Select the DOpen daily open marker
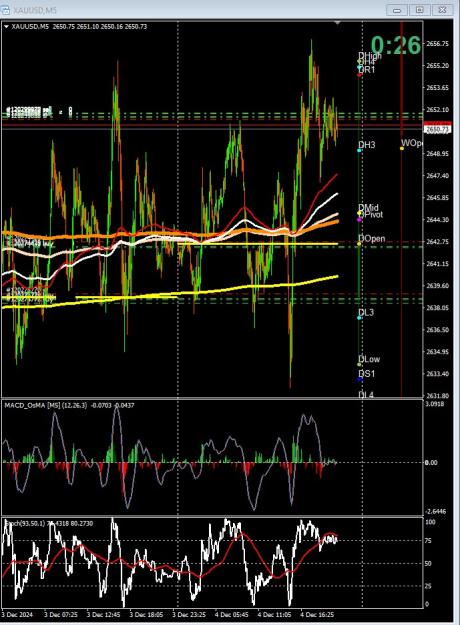 point(359,243)
